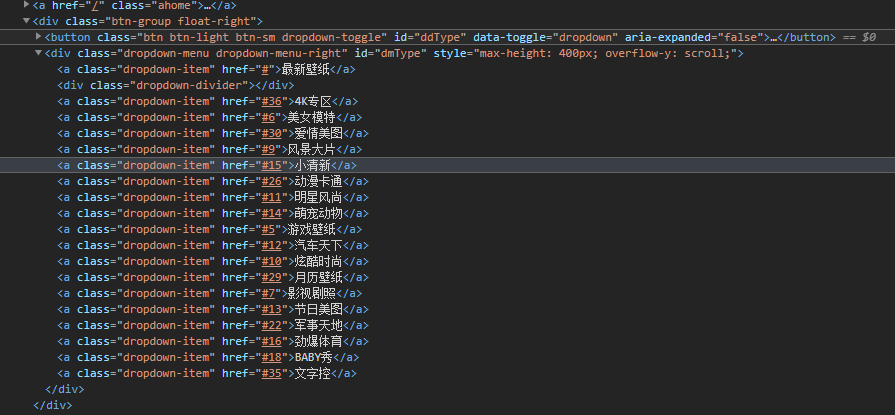Image resolution: width=895 pixels, height=415 pixels.
Task: Open the #36 href link
Action: tap(272, 102)
